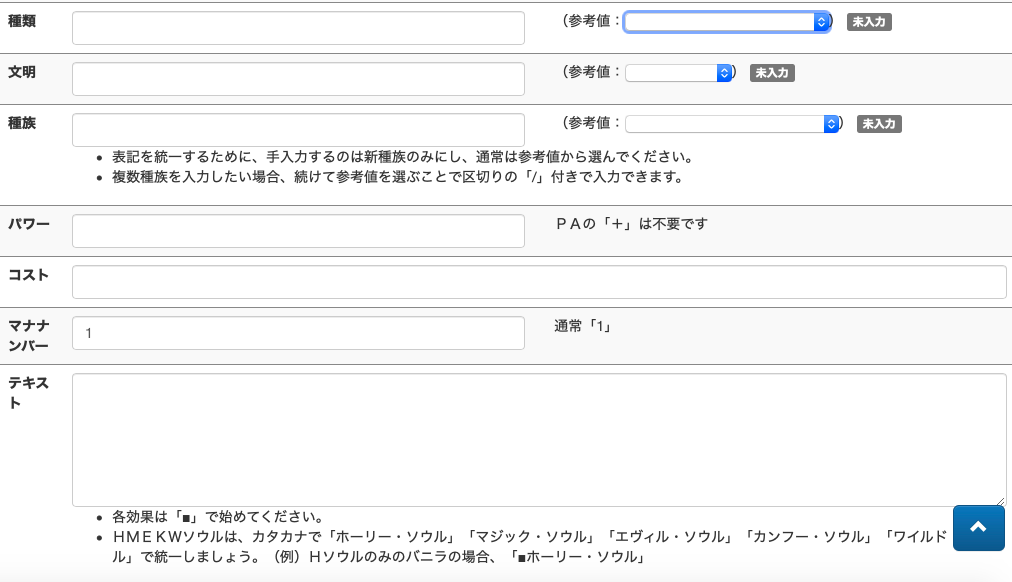
Task: Click the コスト input field
Action: [539, 282]
